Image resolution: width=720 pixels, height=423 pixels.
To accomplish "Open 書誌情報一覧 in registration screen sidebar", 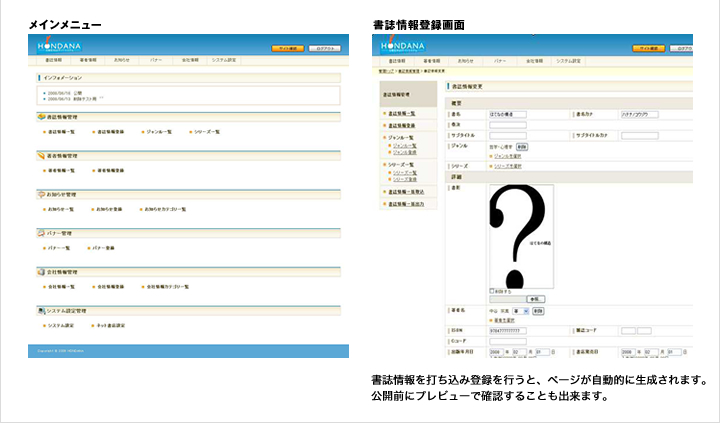I will (x=402, y=113).
